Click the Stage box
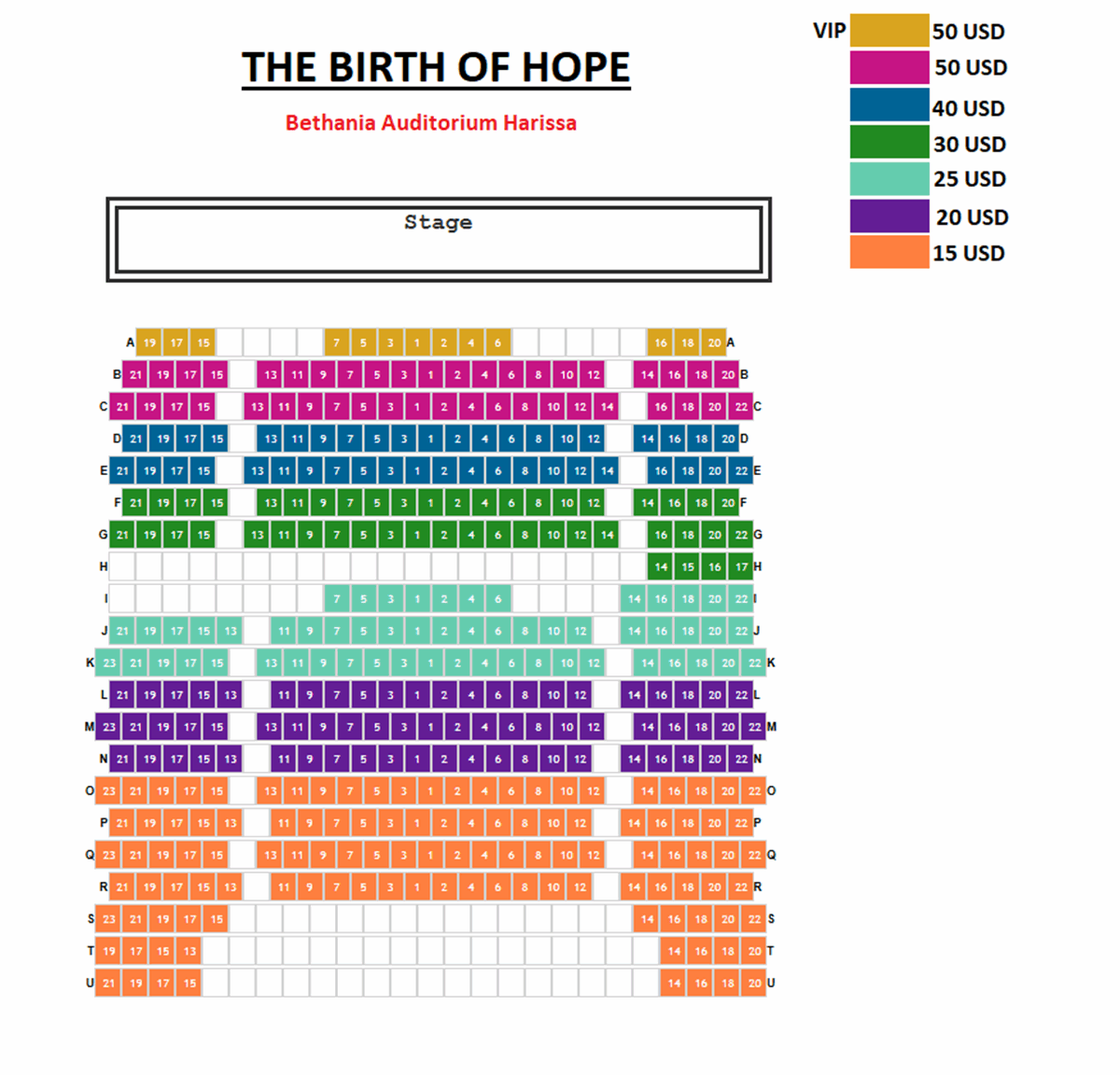The image size is (1120, 1075). pyautogui.click(x=439, y=240)
